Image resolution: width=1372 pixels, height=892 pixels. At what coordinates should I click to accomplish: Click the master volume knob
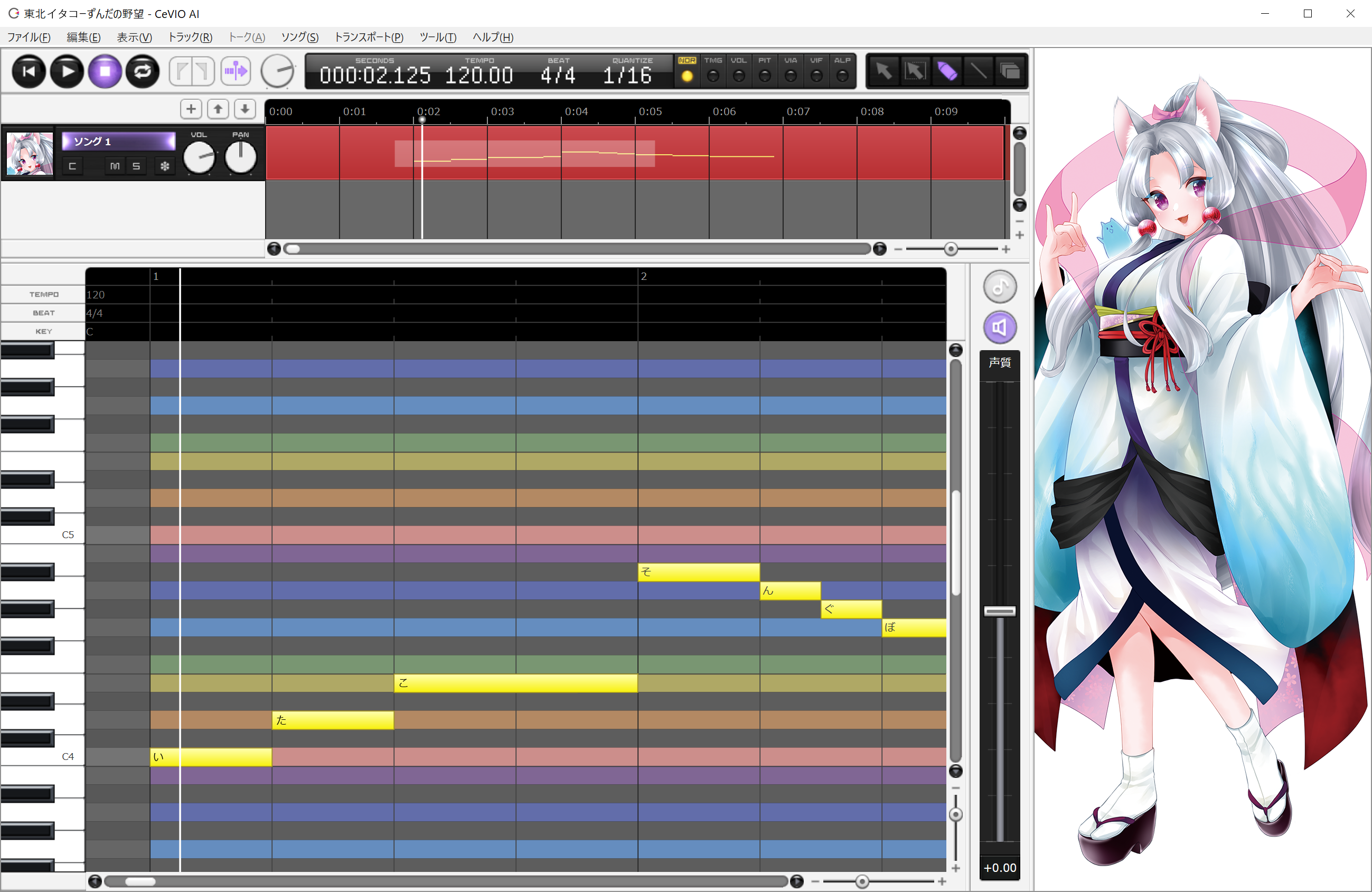pyautogui.click(x=277, y=71)
